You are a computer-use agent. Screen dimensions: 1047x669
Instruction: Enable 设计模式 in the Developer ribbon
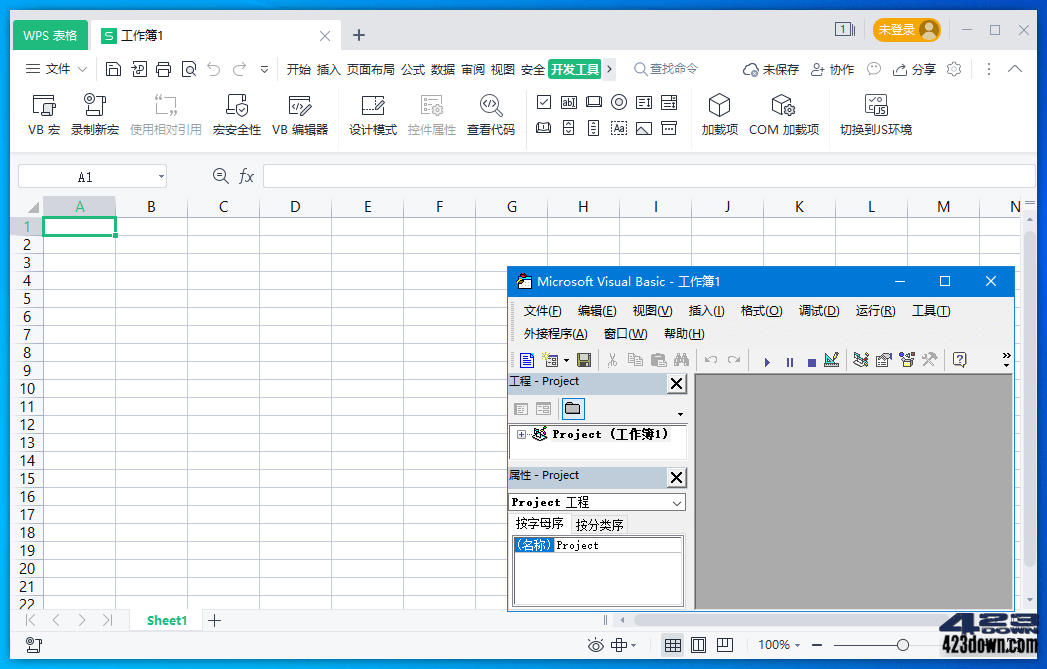(372, 113)
